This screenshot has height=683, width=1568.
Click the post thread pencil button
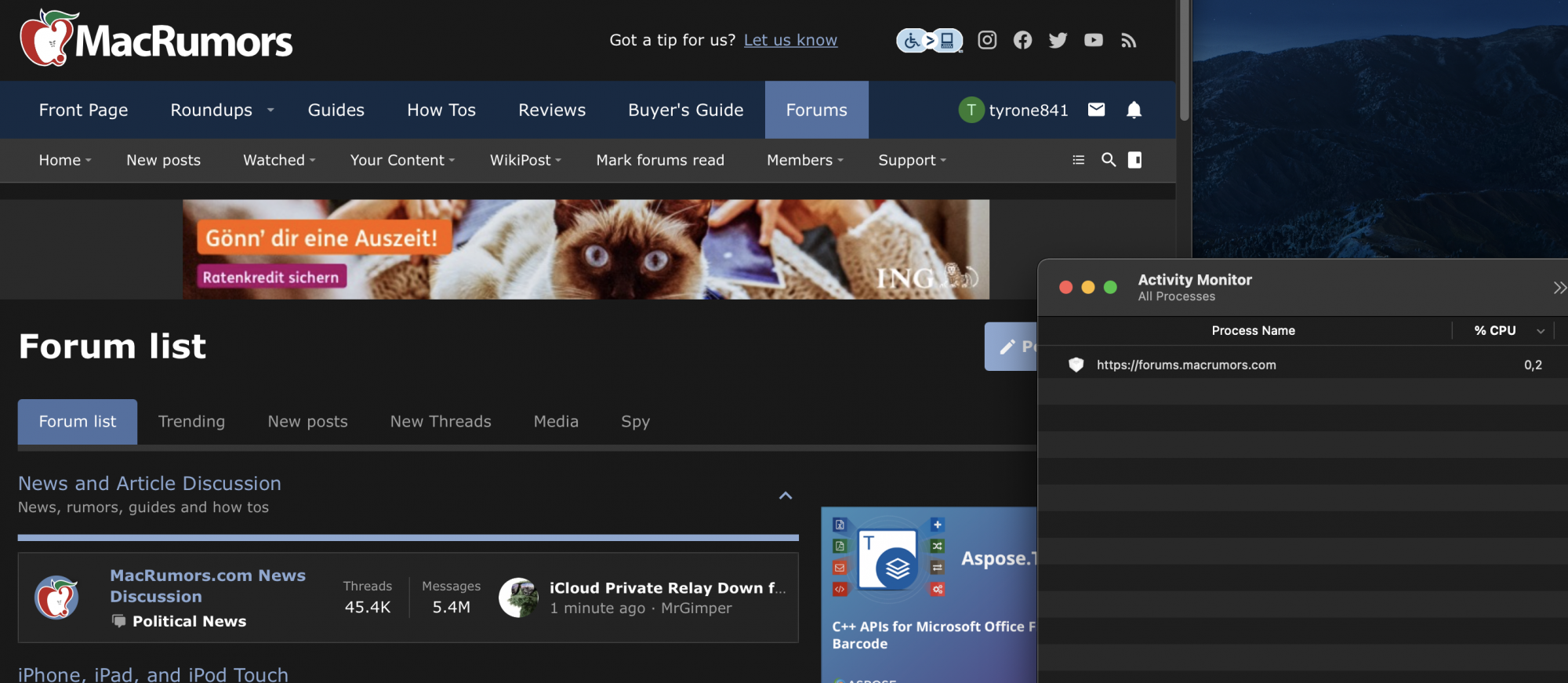[x=1011, y=347]
